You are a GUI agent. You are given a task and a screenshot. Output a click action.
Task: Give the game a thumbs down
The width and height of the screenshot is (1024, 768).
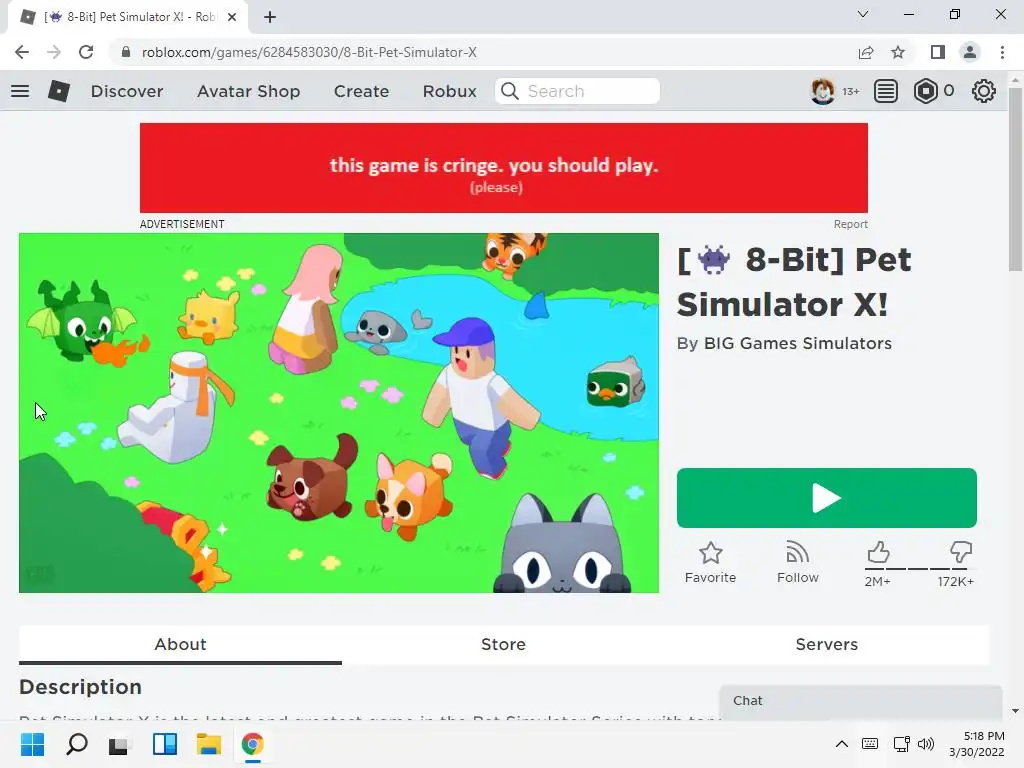pos(961,552)
